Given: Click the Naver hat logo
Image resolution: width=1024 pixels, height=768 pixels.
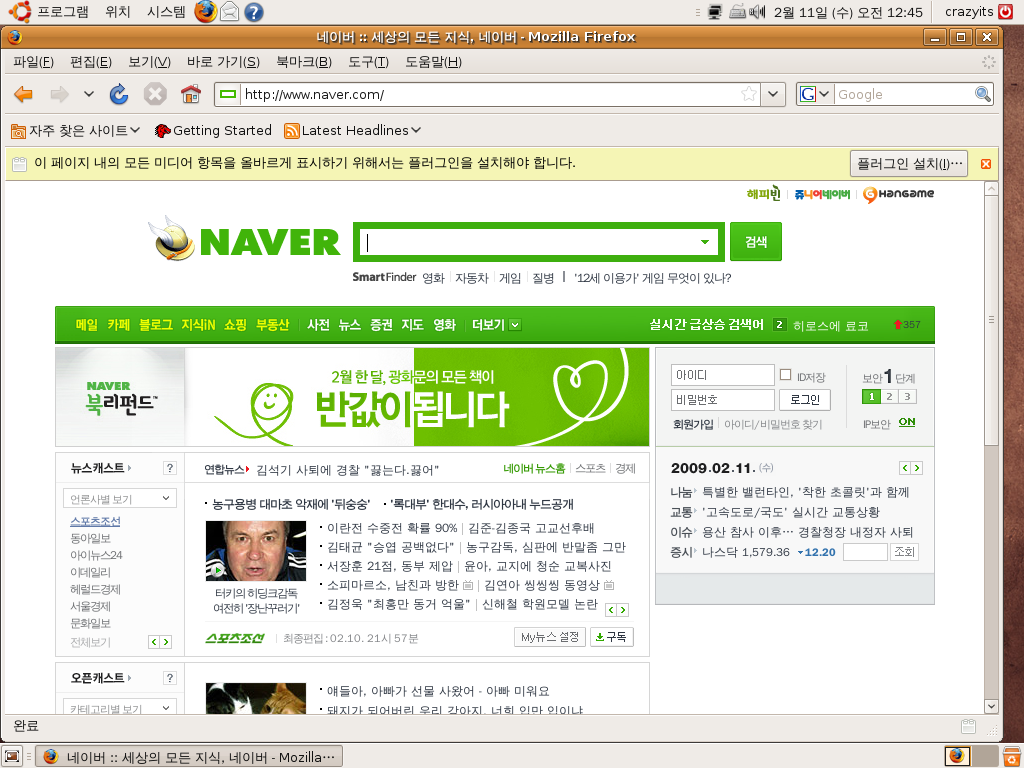Looking at the screenshot, I should [172, 239].
